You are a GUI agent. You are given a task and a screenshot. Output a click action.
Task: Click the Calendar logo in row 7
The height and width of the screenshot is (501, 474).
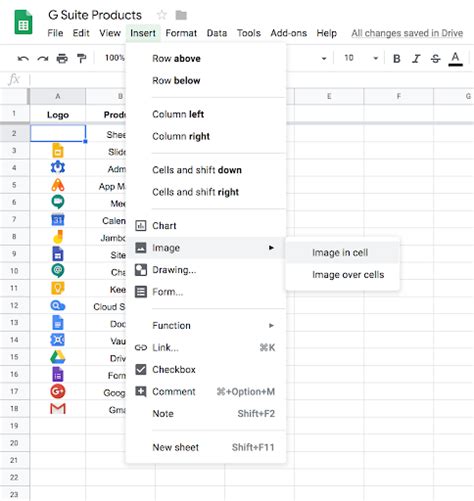[58, 220]
